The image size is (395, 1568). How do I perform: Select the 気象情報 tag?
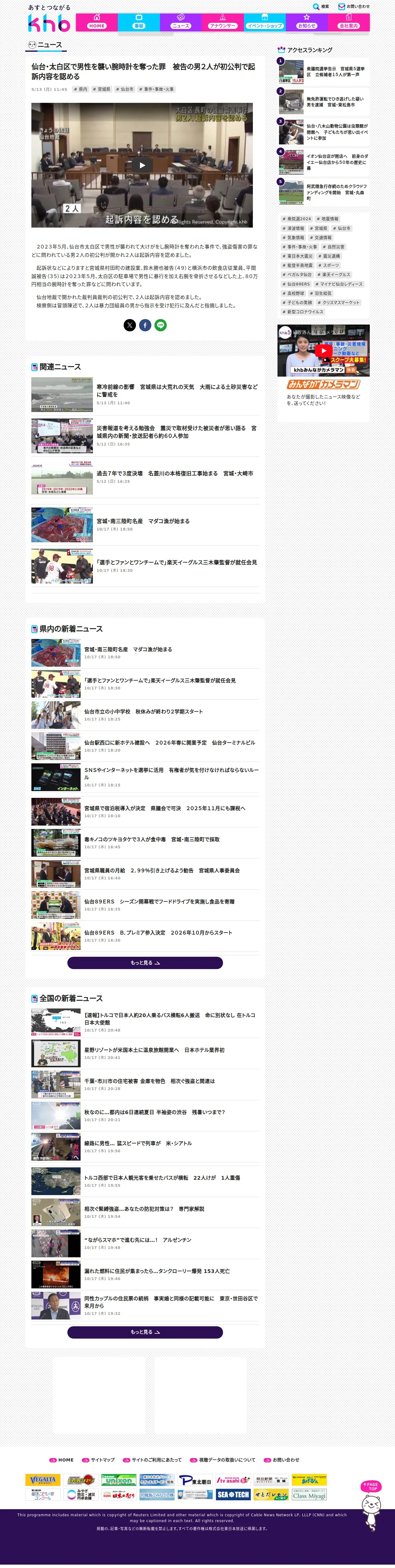point(293,237)
